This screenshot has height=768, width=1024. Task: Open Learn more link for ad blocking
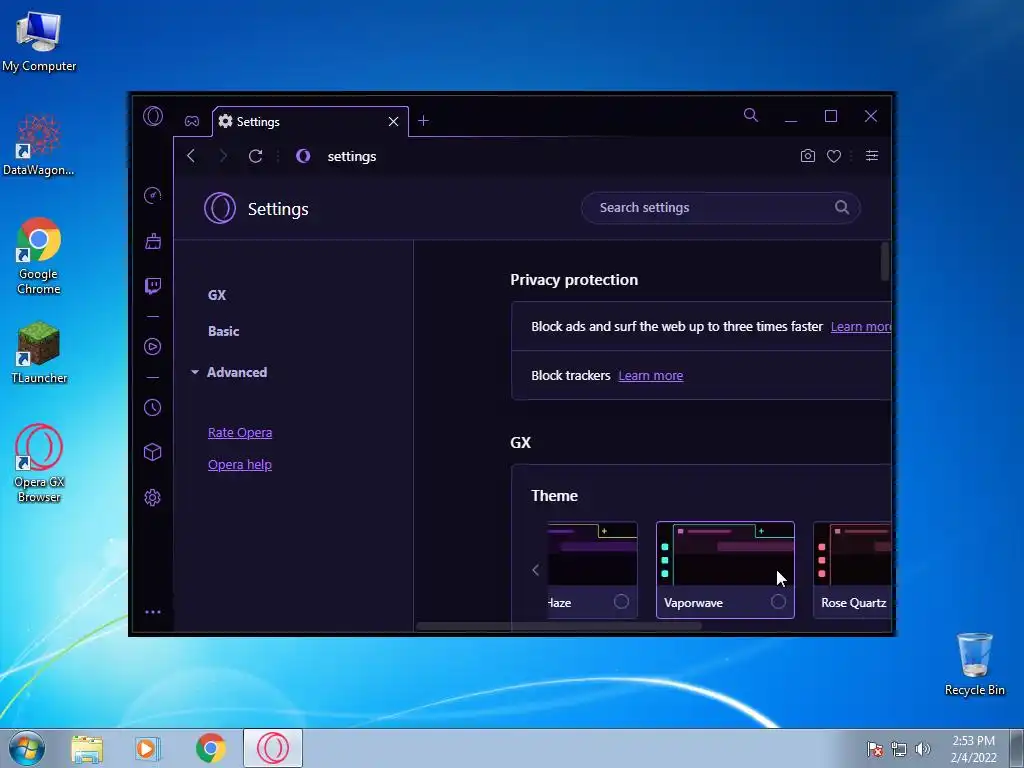pos(861,327)
